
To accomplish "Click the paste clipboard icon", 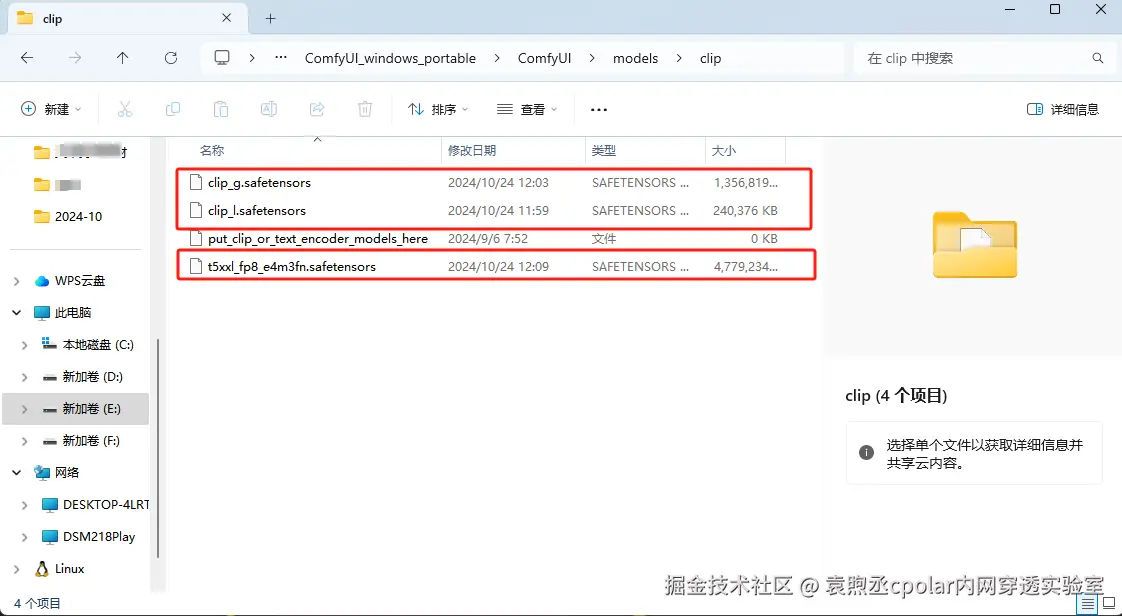I will click(x=220, y=109).
